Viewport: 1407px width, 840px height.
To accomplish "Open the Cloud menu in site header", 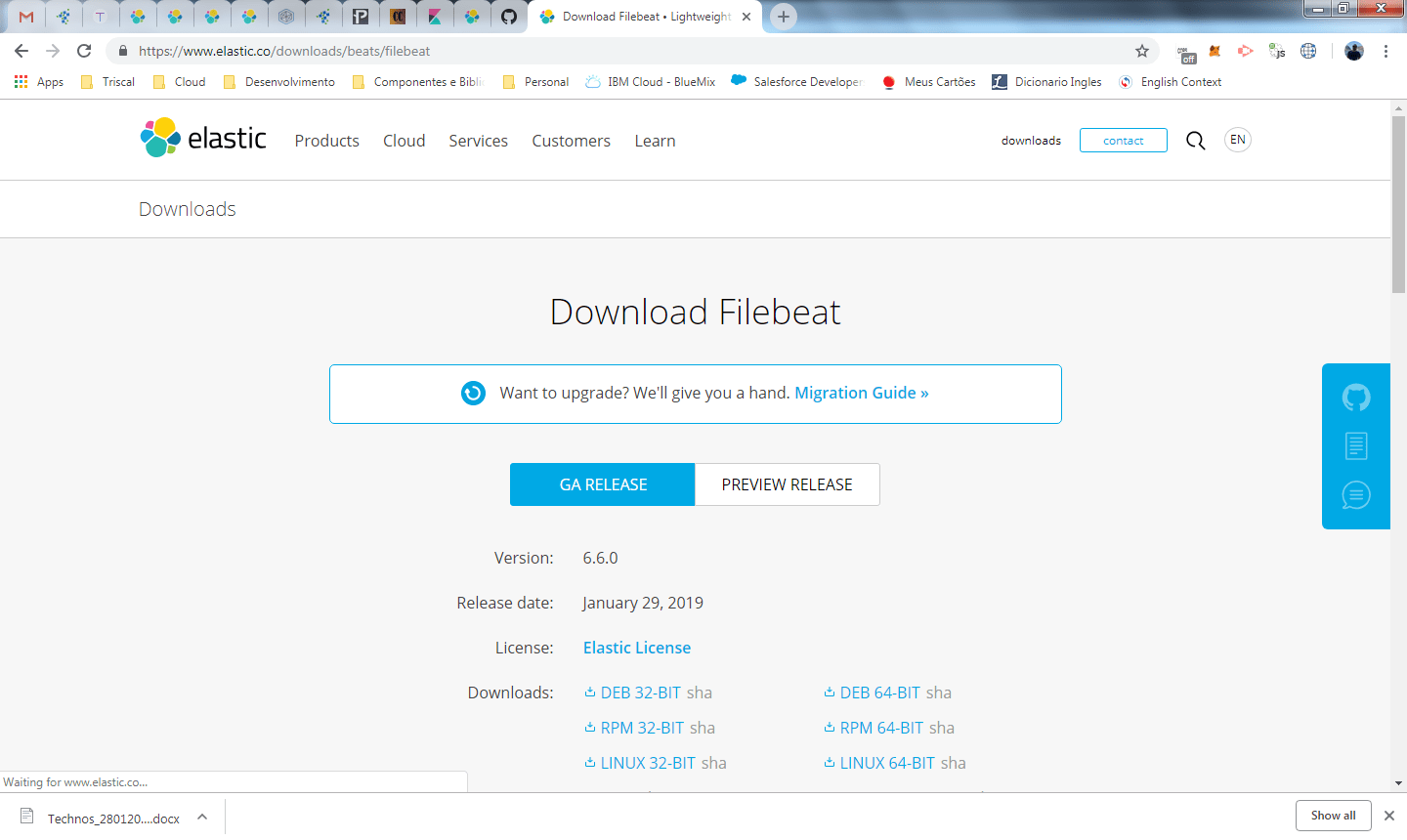I will point(404,141).
